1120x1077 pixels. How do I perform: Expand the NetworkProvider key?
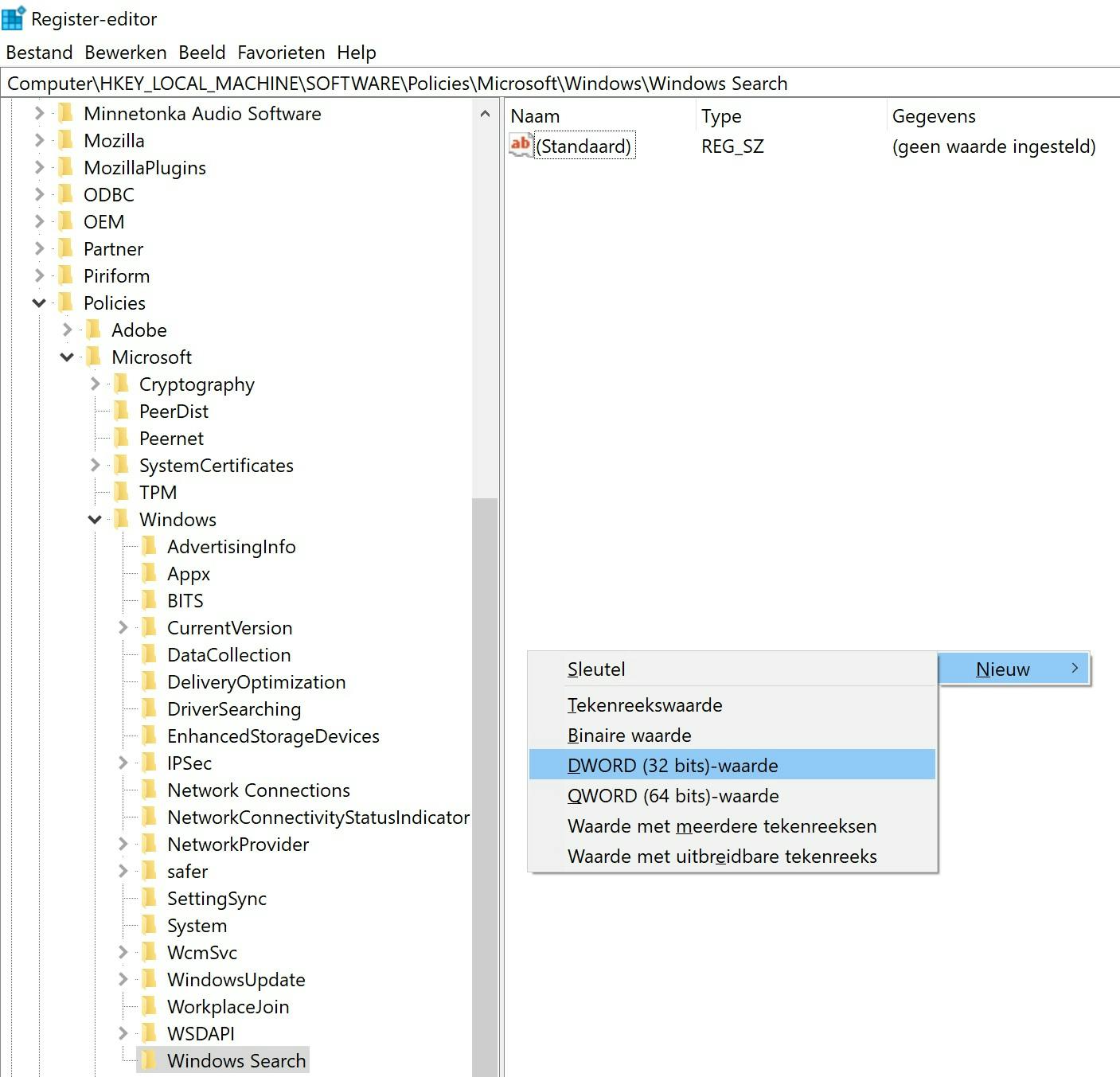tap(123, 844)
